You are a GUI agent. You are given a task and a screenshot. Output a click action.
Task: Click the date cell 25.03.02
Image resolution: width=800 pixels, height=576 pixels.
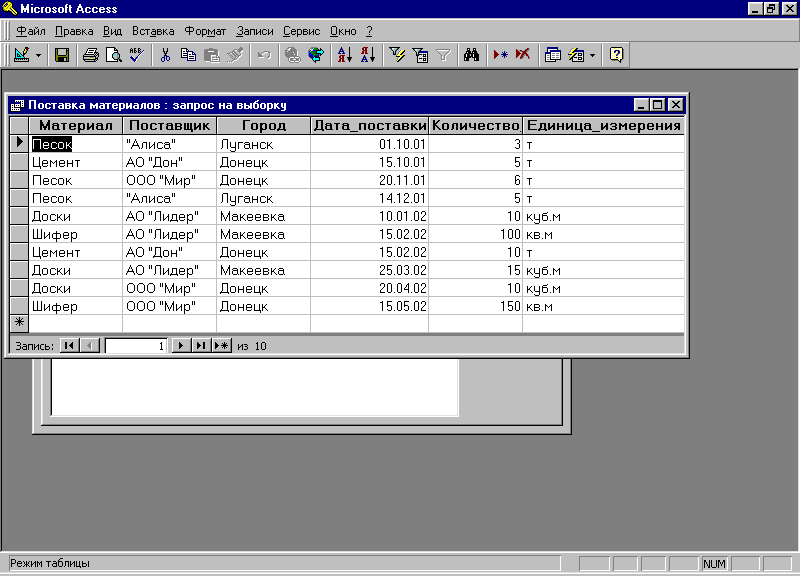[369, 270]
